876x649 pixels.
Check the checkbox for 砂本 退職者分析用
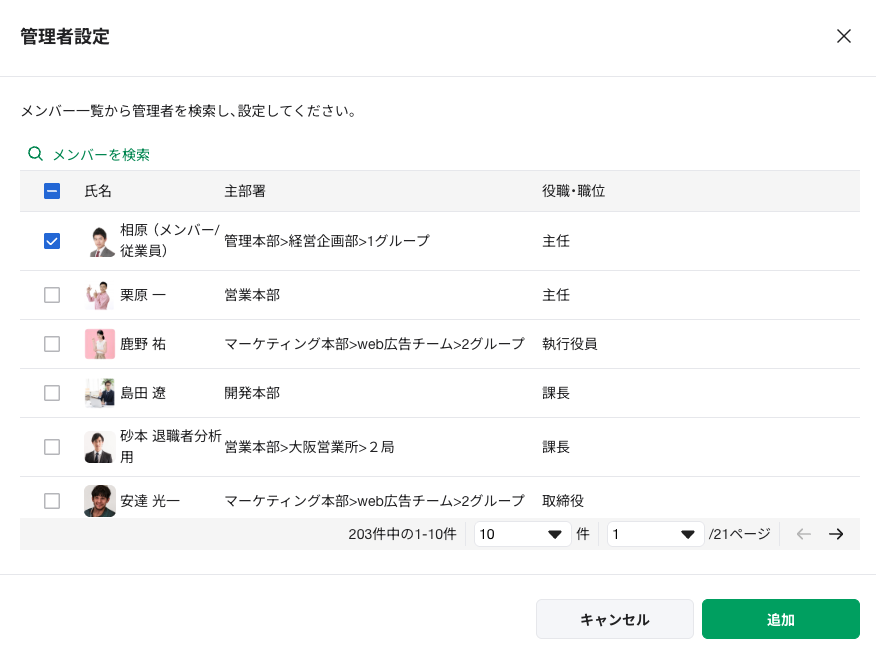point(51,447)
